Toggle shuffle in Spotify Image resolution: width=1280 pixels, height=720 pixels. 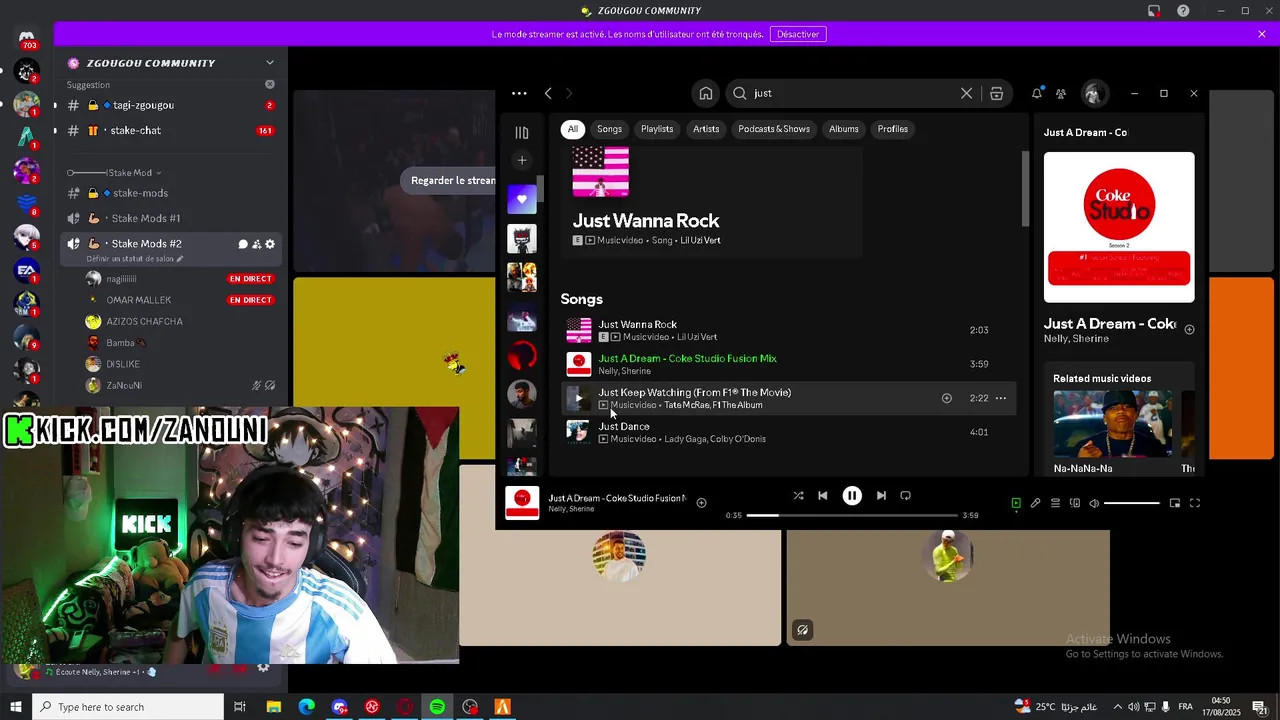click(798, 495)
